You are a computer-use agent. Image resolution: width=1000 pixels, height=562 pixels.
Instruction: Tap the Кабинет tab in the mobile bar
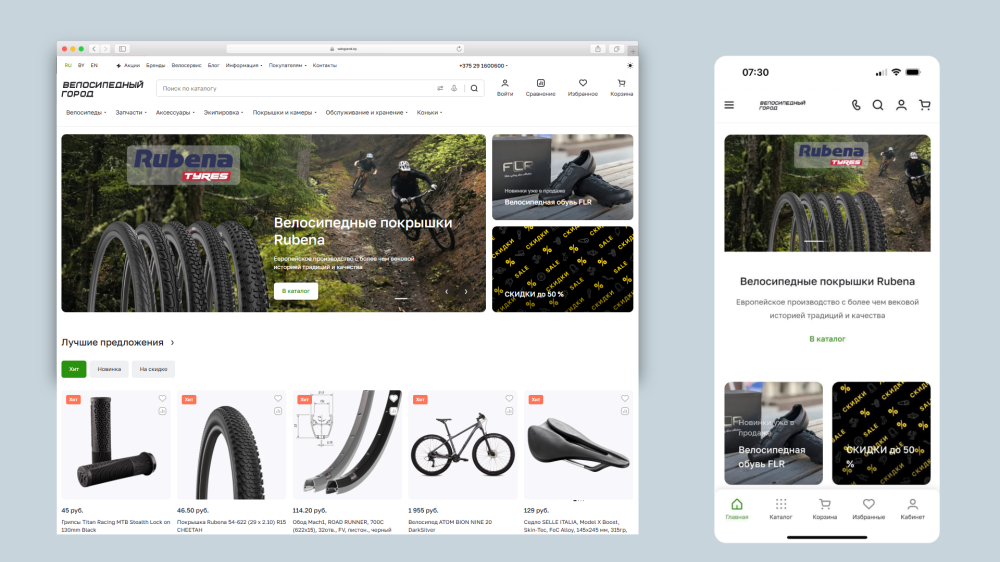913,509
